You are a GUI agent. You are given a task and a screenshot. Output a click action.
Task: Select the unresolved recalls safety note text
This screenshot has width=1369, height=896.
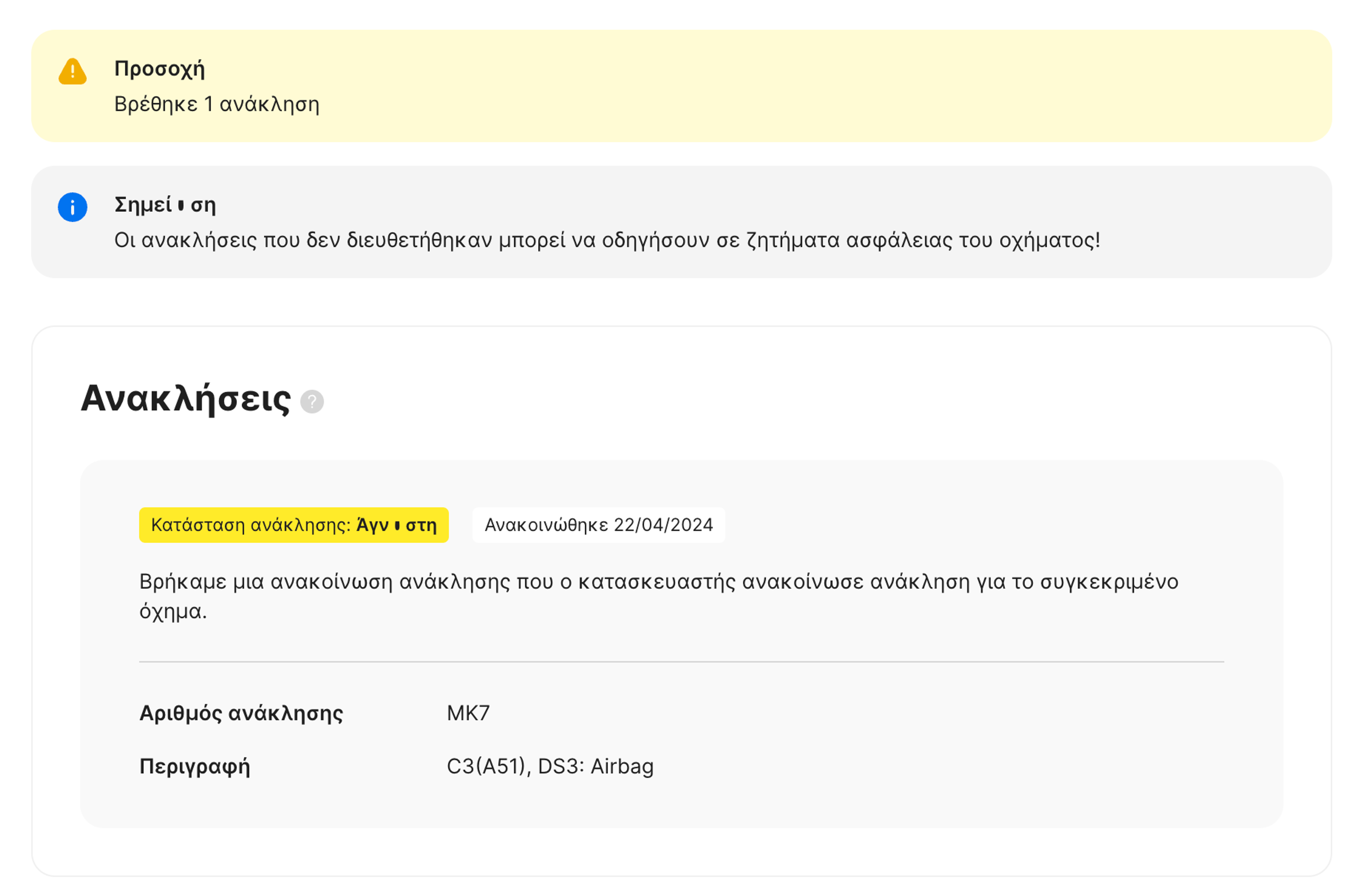607,240
